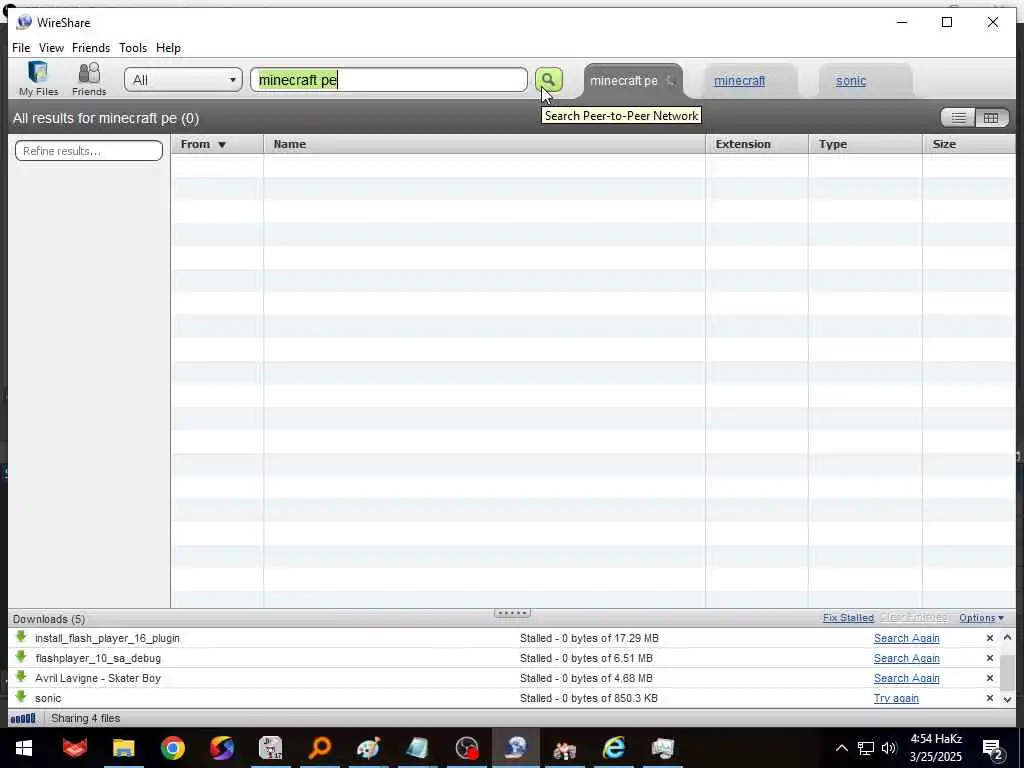Click the Refine results filter field
Image resolution: width=1024 pixels, height=768 pixels.
tap(89, 151)
